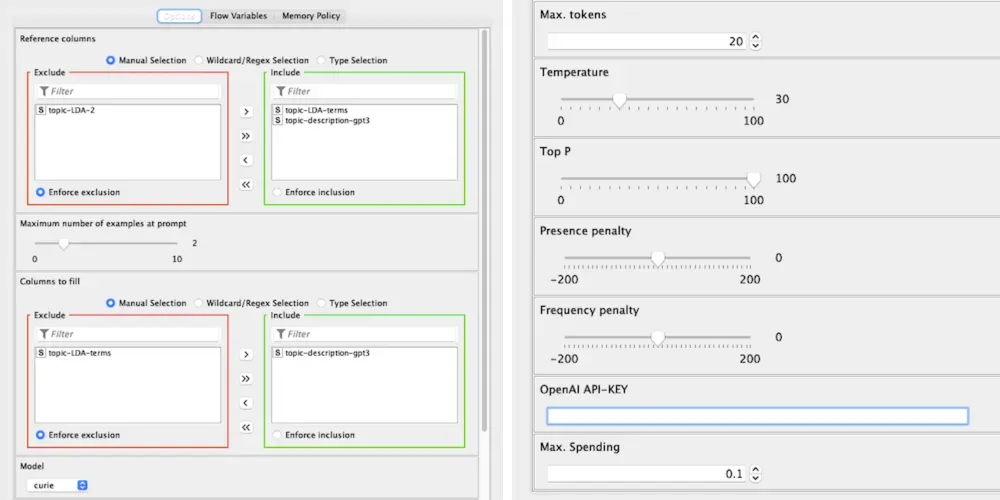Adjust the Presence penalty slider handle
The height and width of the screenshot is (500, 1000).
tap(658, 258)
